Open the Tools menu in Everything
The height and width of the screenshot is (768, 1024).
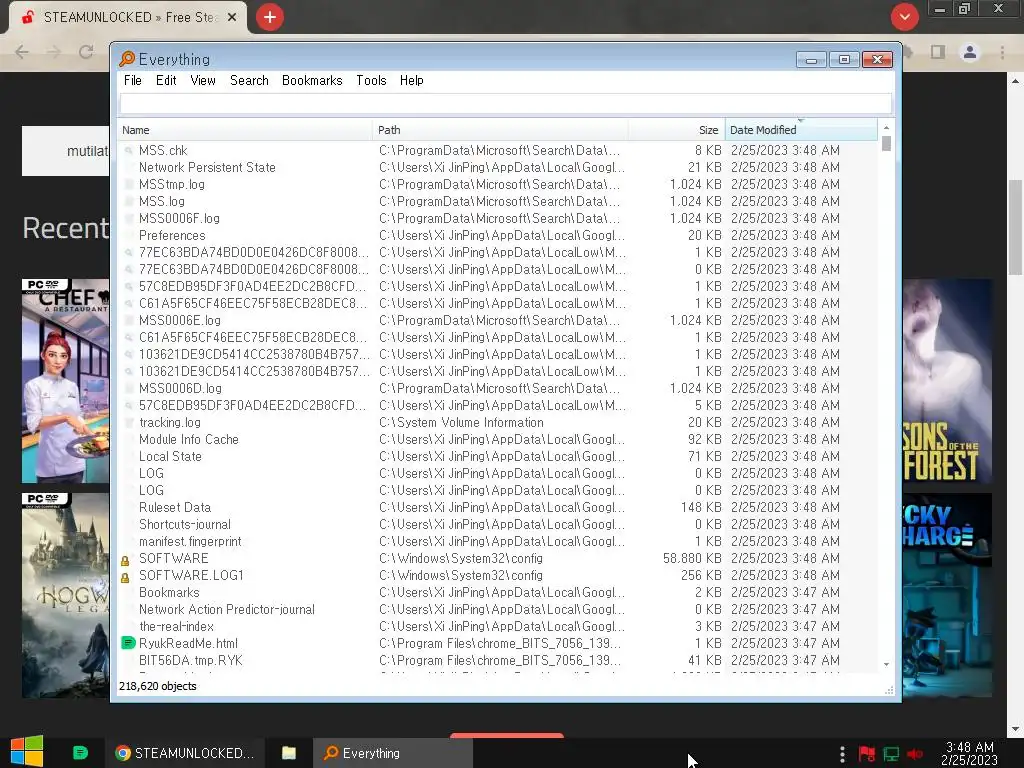(372, 80)
